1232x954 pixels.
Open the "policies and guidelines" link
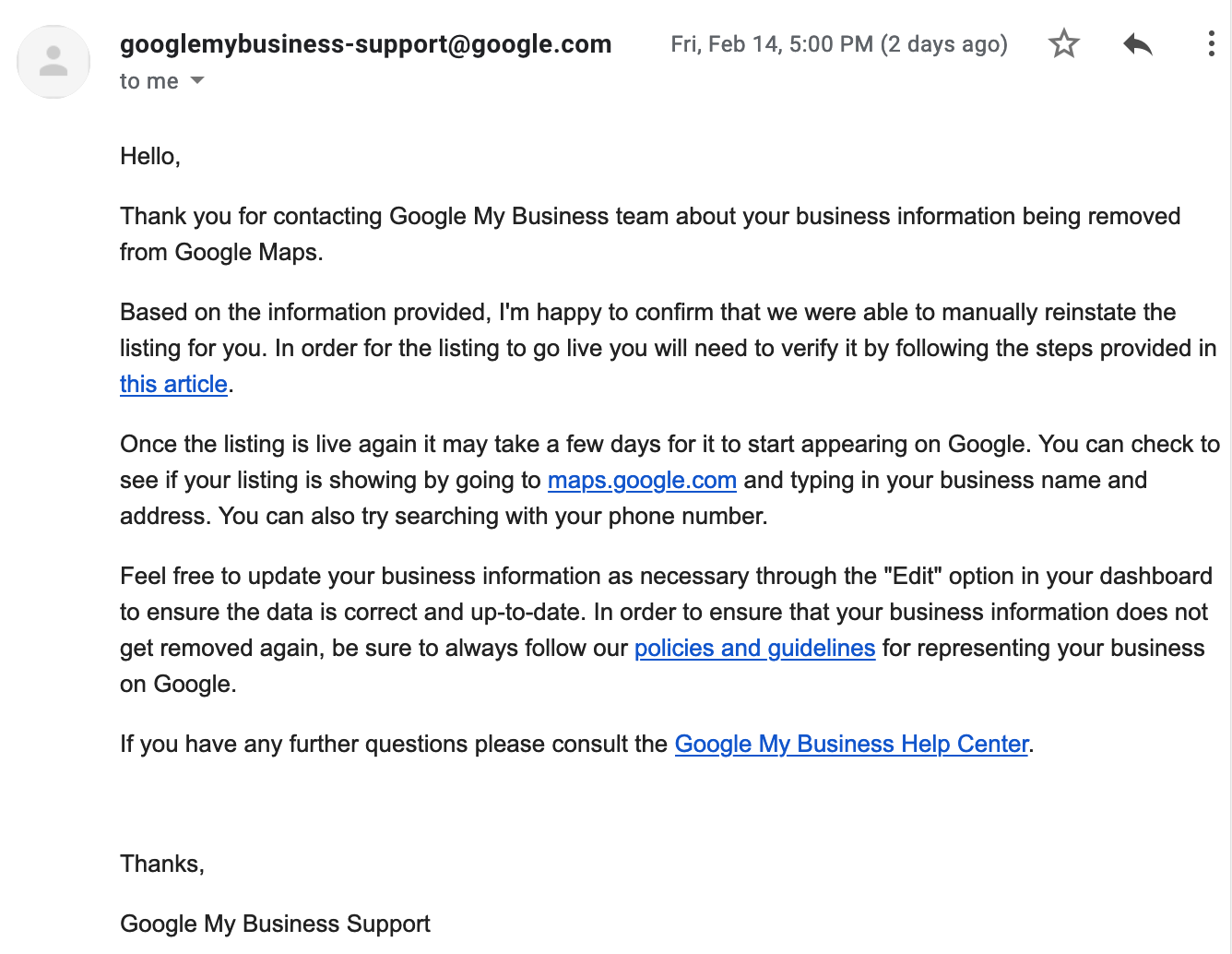pyautogui.click(x=754, y=648)
